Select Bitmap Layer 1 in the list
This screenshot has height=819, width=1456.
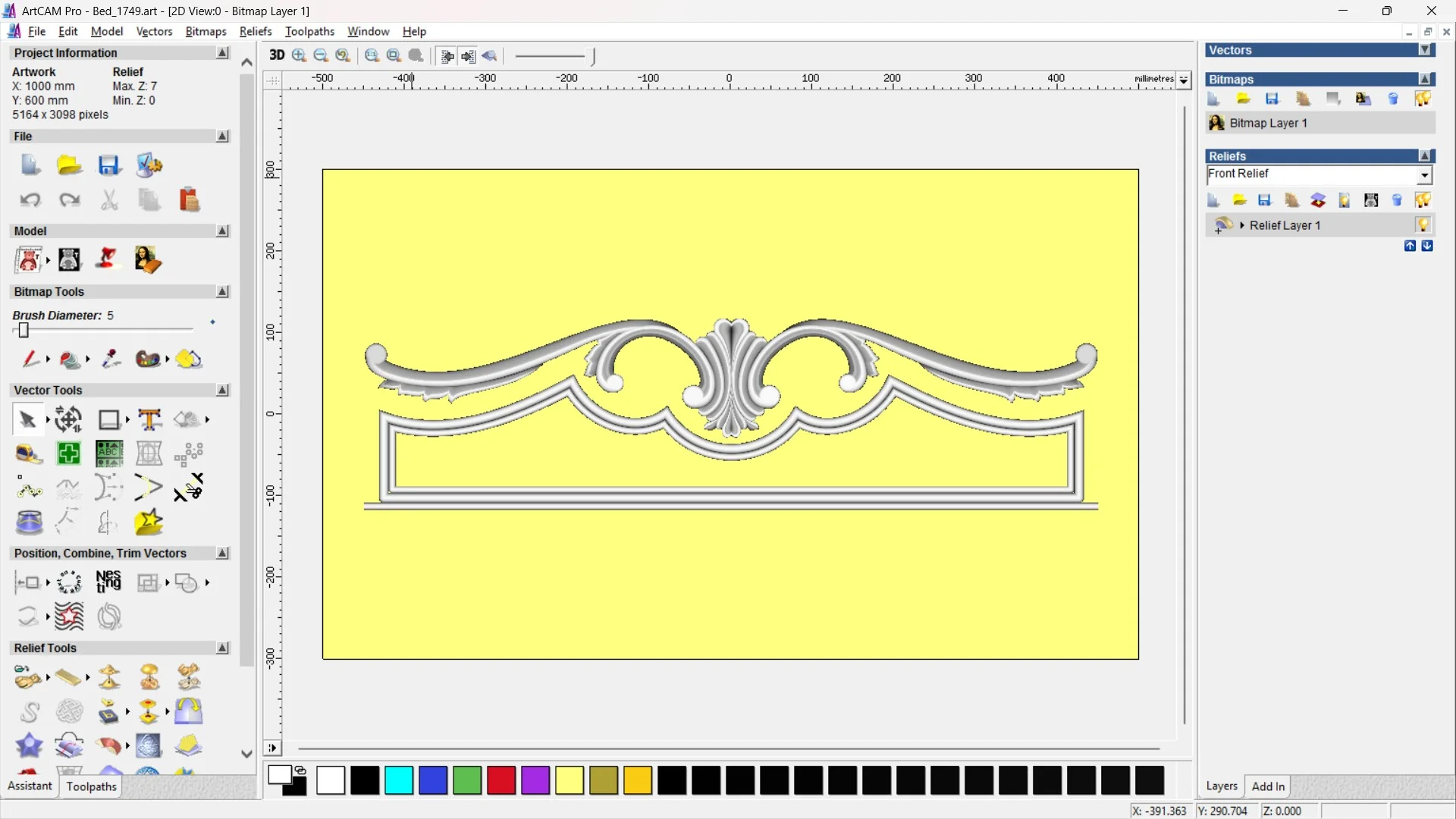[1268, 123]
